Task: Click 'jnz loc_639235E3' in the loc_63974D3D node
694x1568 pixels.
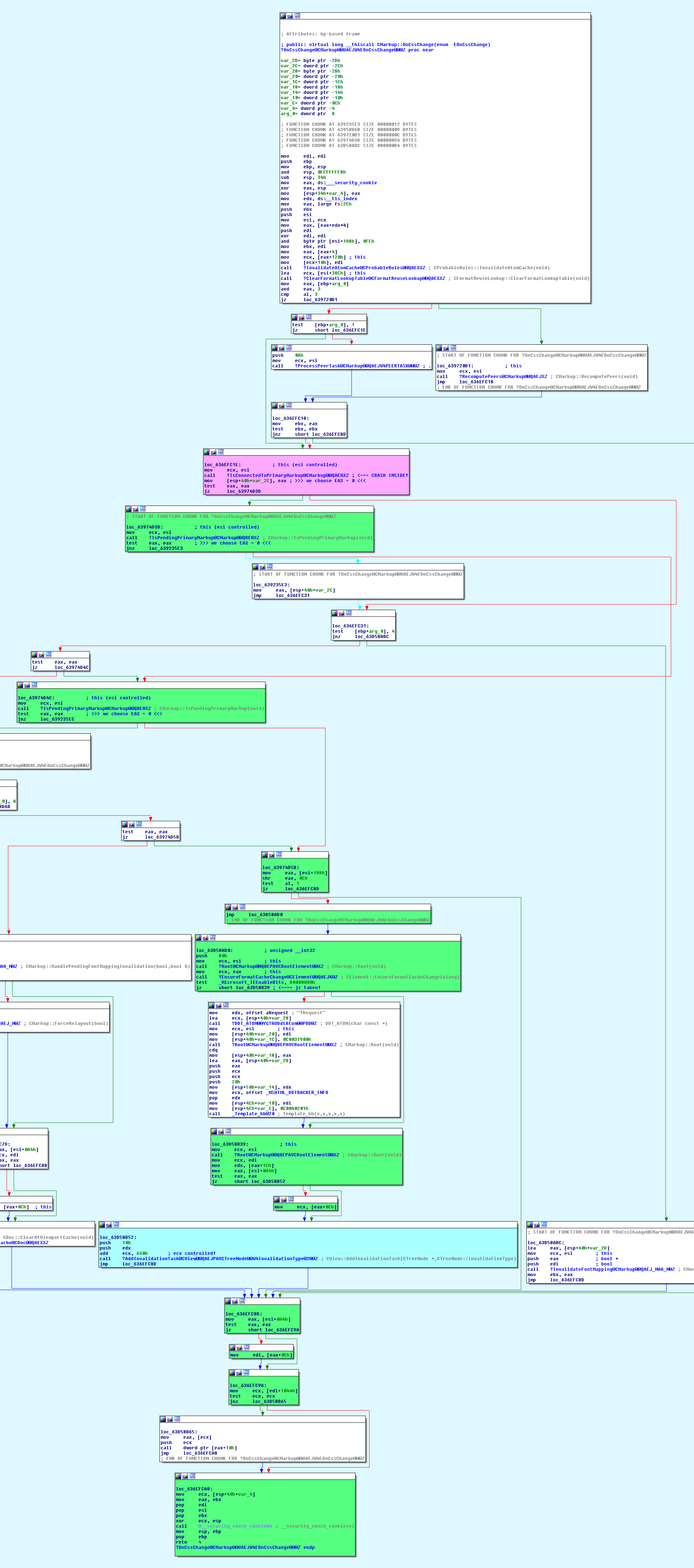Action: 155,548
